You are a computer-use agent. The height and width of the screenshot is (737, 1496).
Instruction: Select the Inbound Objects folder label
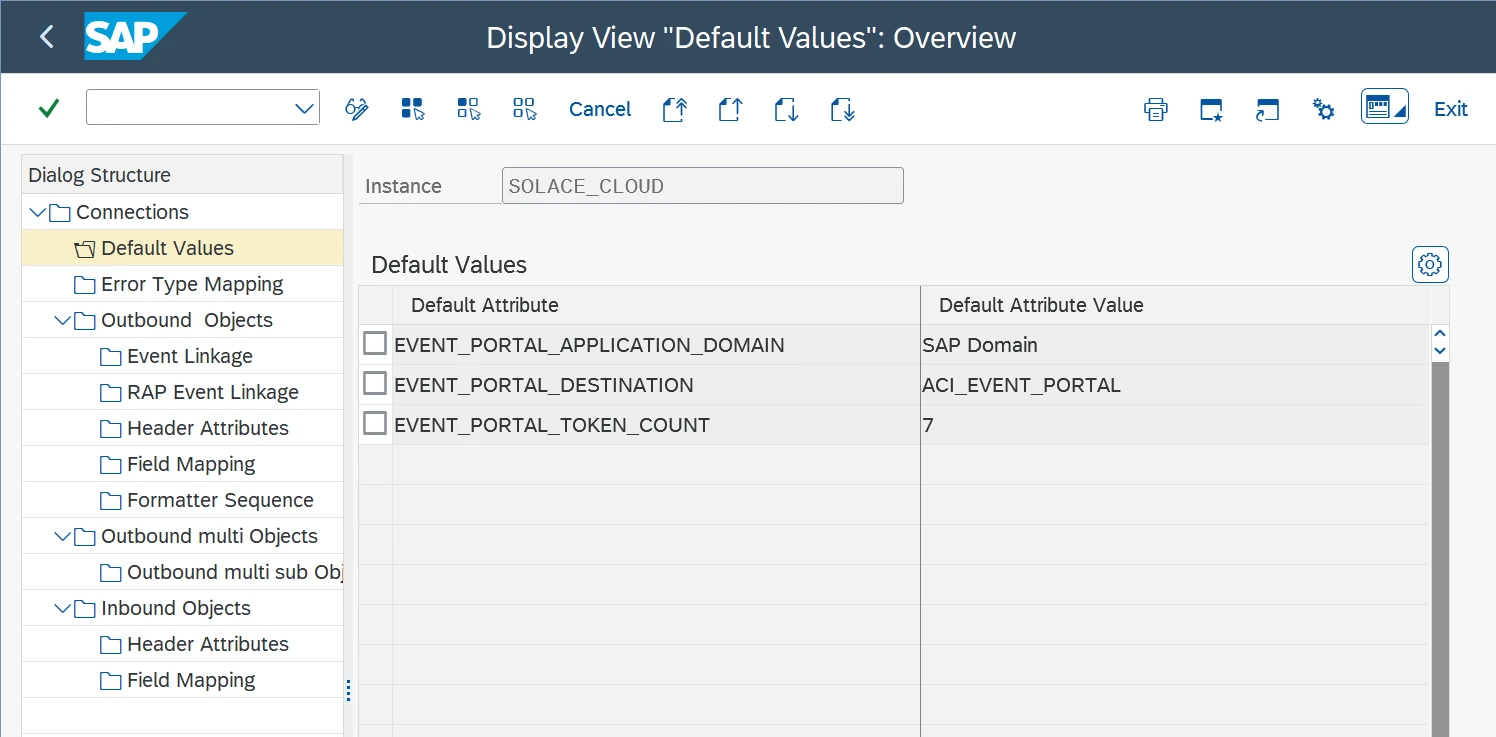[x=176, y=608]
